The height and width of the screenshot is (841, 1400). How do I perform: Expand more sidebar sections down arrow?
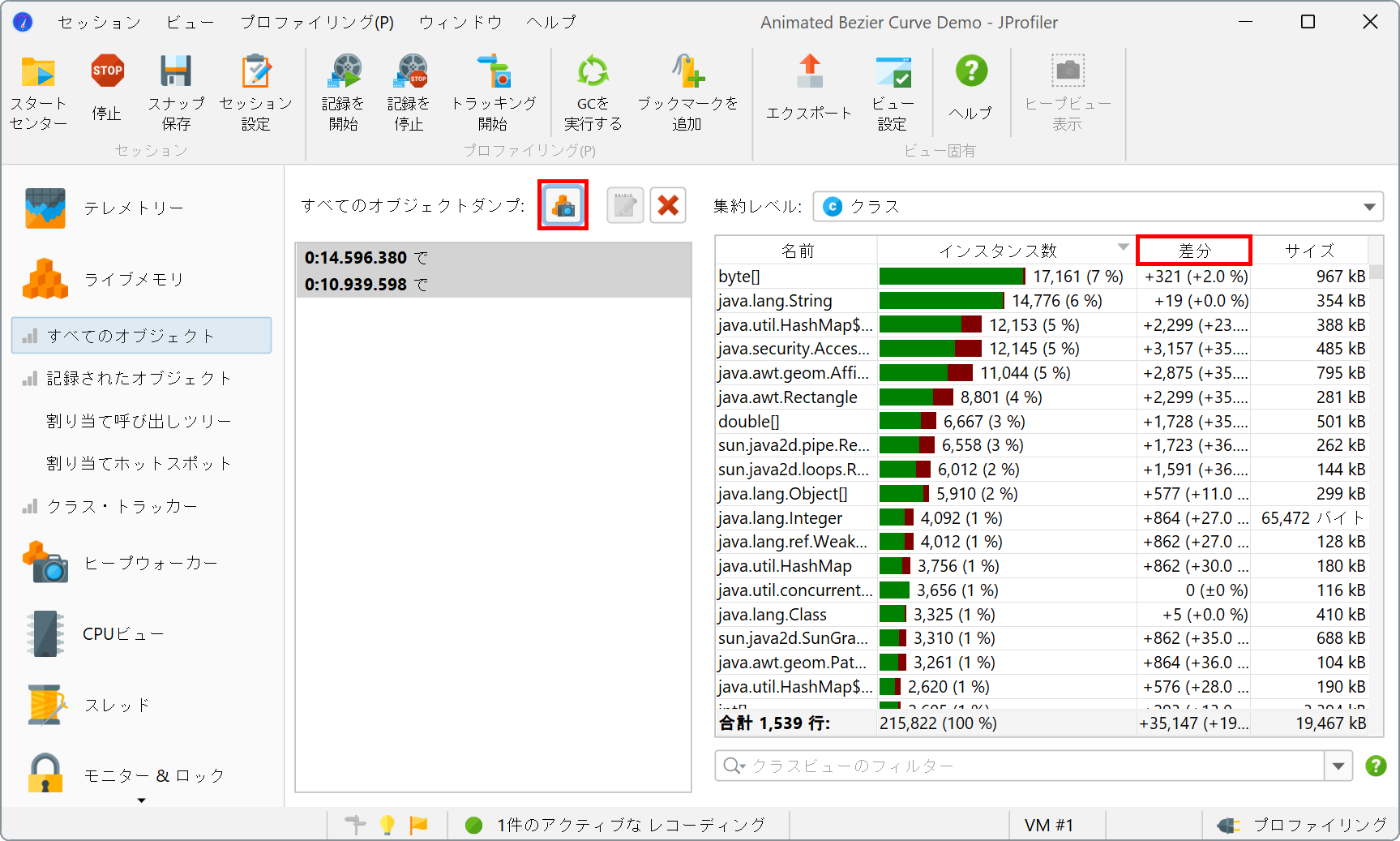coord(142,800)
